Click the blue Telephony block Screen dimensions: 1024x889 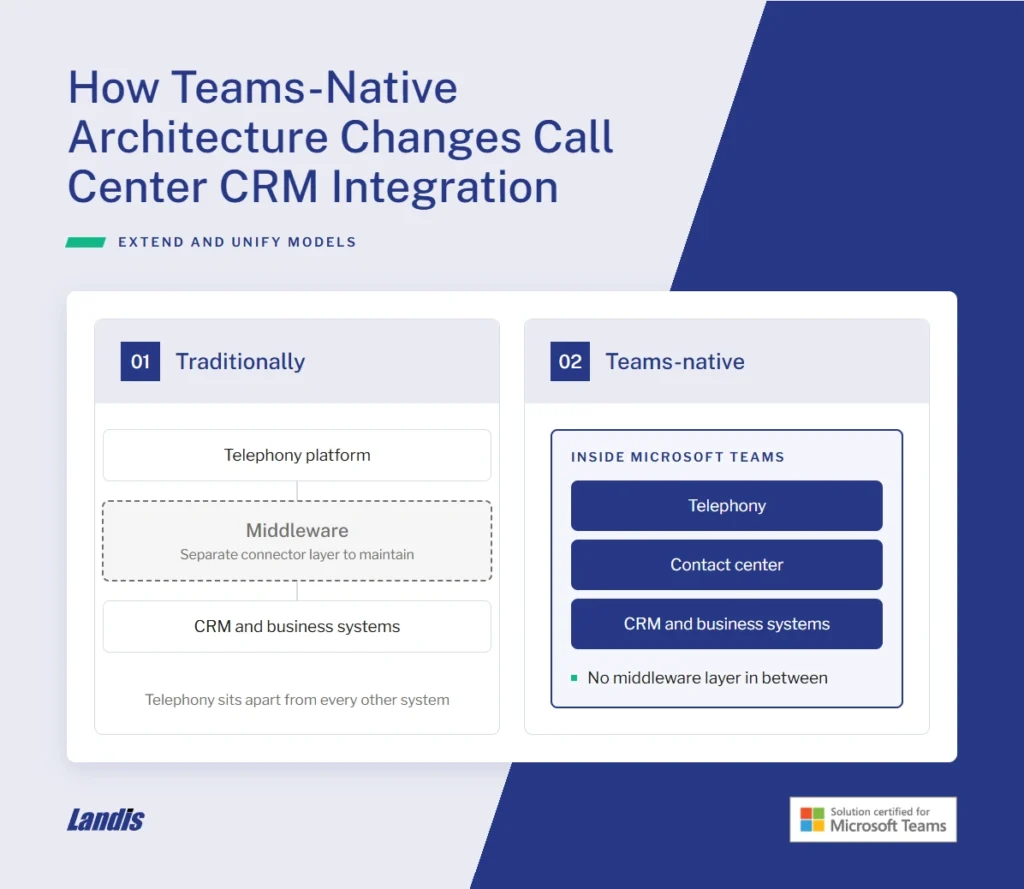coord(726,506)
